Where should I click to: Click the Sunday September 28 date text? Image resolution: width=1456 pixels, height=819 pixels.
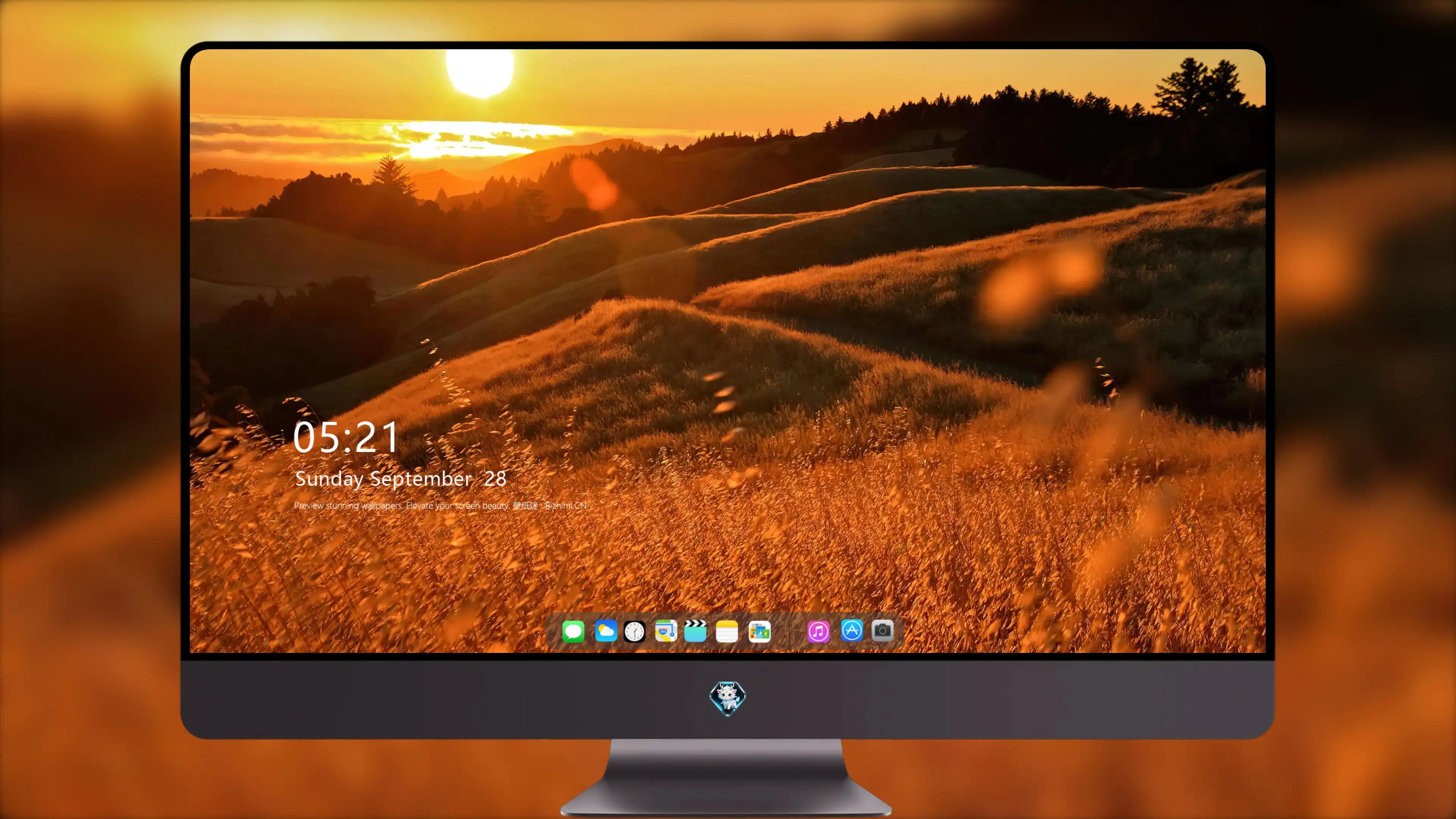[400, 479]
